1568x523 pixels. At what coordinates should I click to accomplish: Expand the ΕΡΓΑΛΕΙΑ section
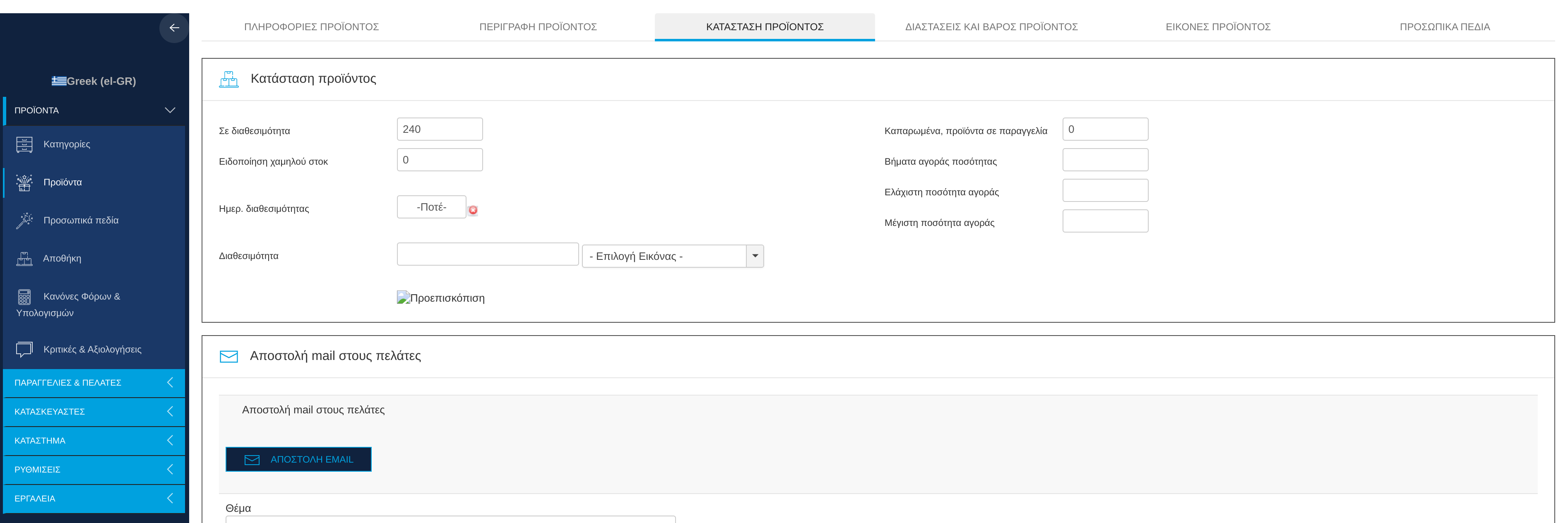point(94,498)
